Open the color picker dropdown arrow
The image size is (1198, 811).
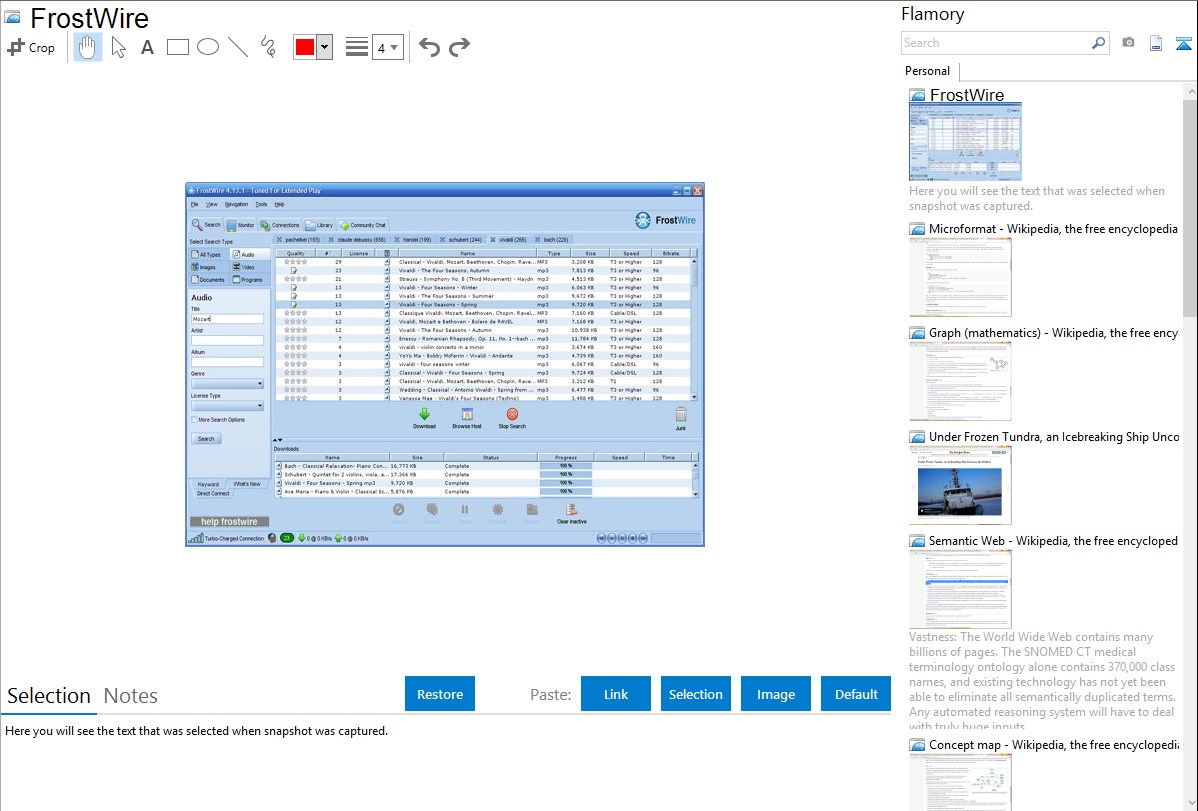click(x=325, y=47)
